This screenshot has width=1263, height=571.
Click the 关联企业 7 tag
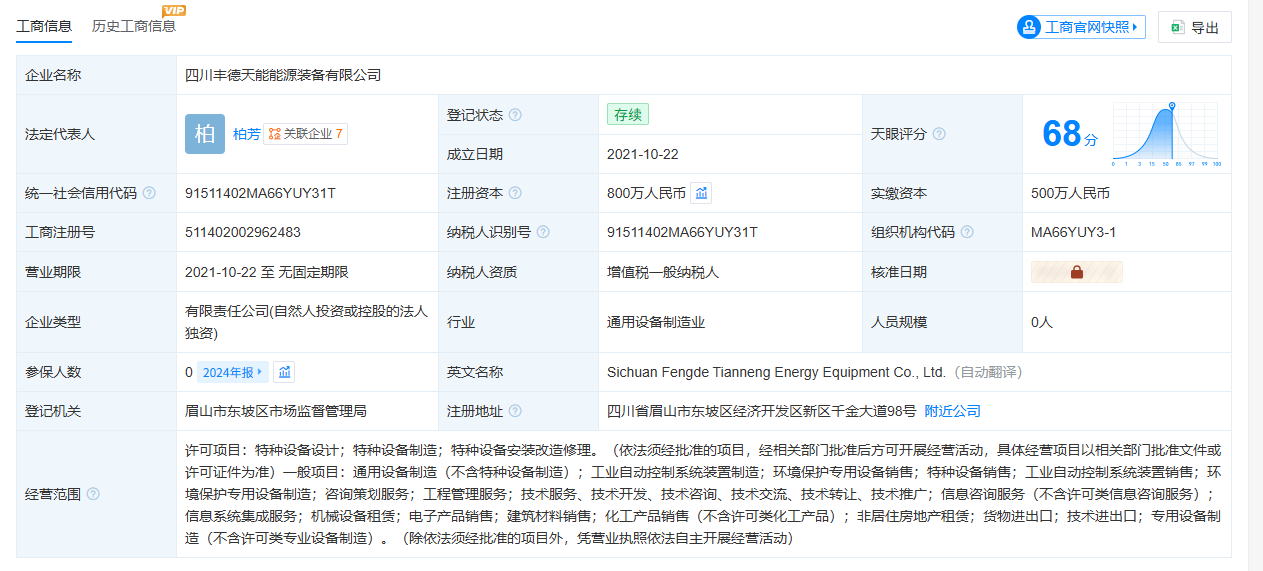click(306, 134)
